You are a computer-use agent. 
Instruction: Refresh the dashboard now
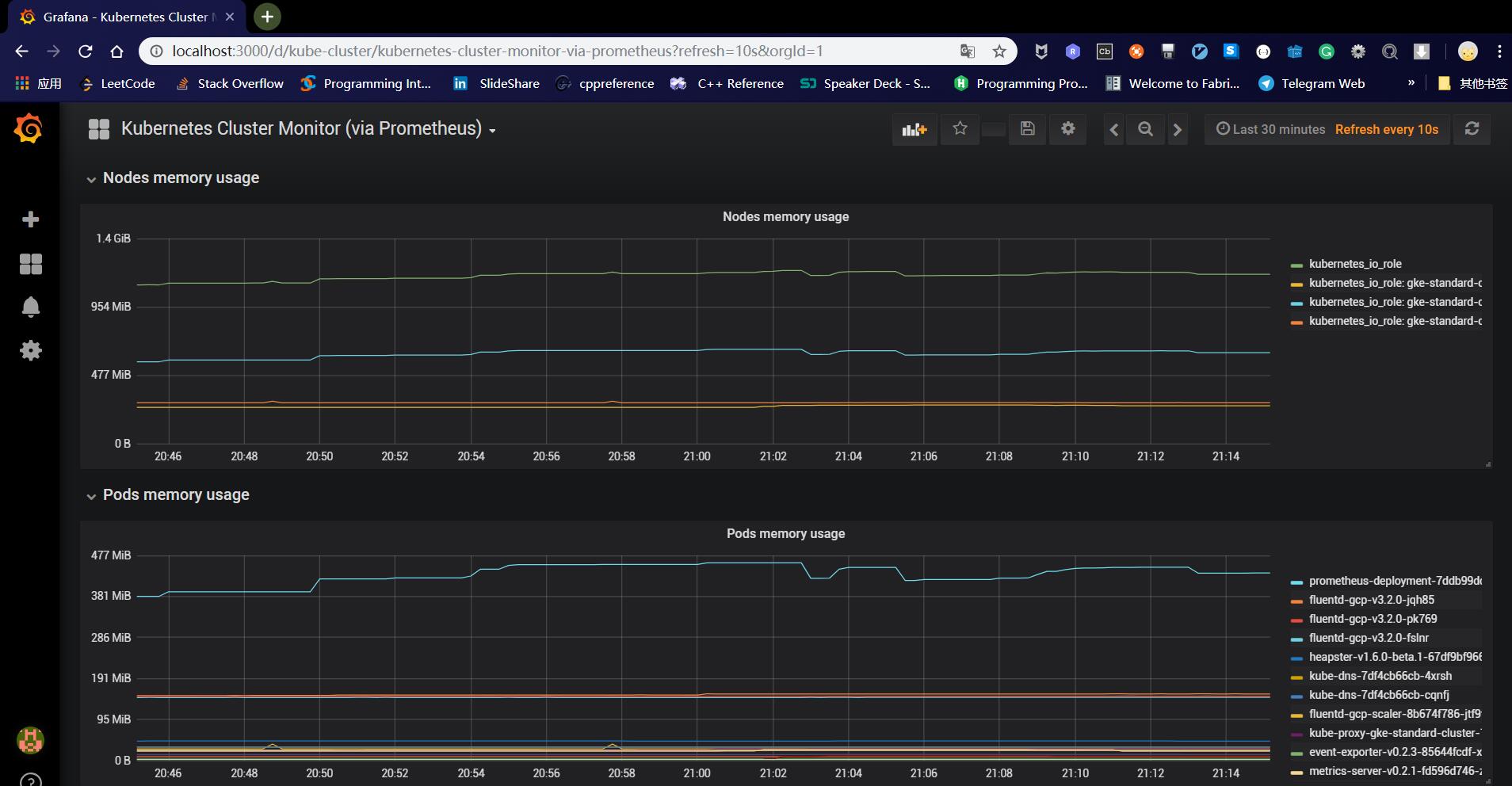pos(1472,129)
